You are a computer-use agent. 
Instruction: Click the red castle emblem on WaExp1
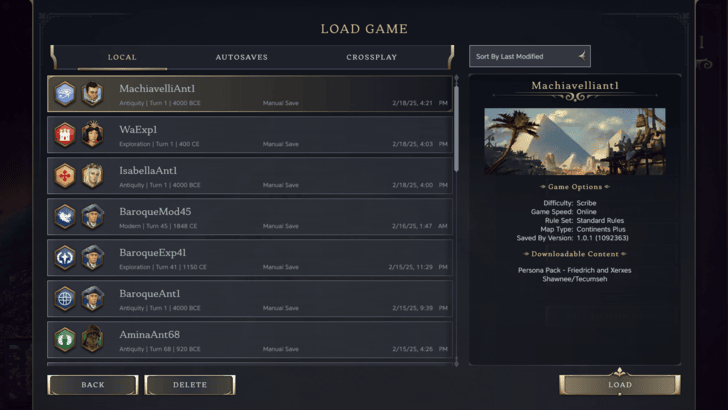65,135
